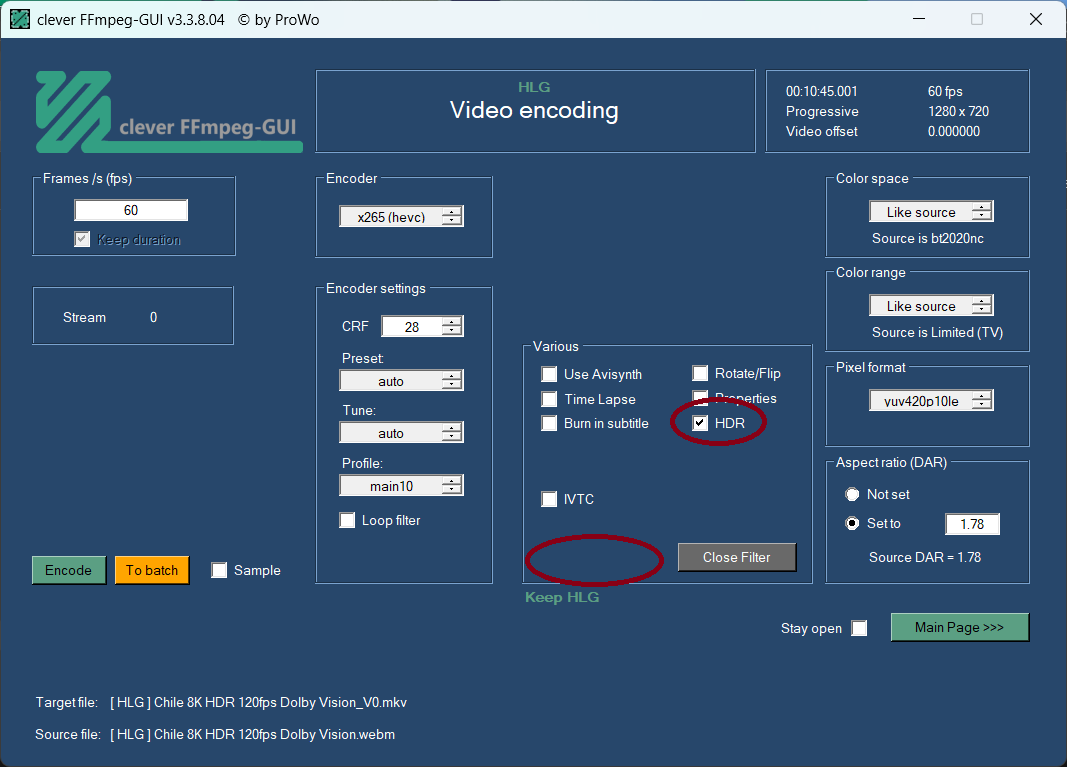Click the app icon in the title bar

[20, 20]
